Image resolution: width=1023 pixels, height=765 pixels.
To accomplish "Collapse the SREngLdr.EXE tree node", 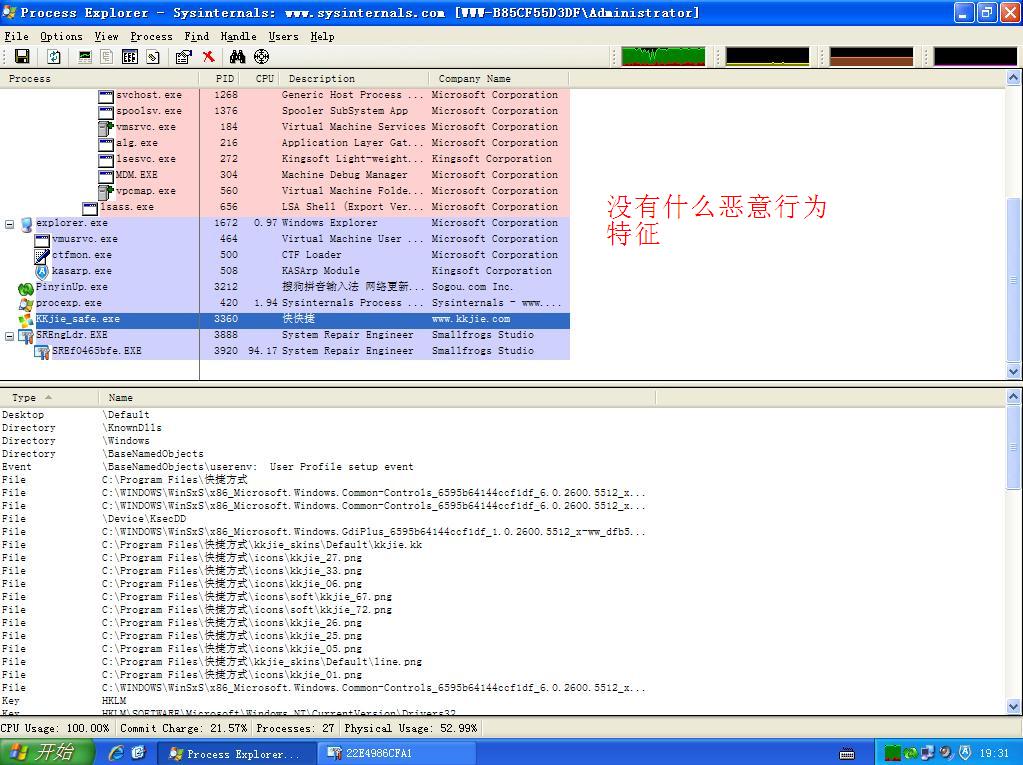I will pos(9,336).
